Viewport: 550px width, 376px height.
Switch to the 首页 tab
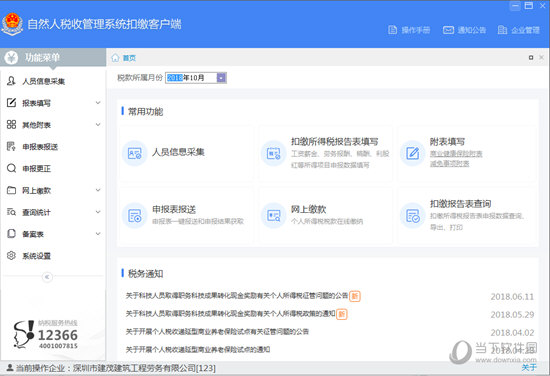pyautogui.click(x=129, y=58)
